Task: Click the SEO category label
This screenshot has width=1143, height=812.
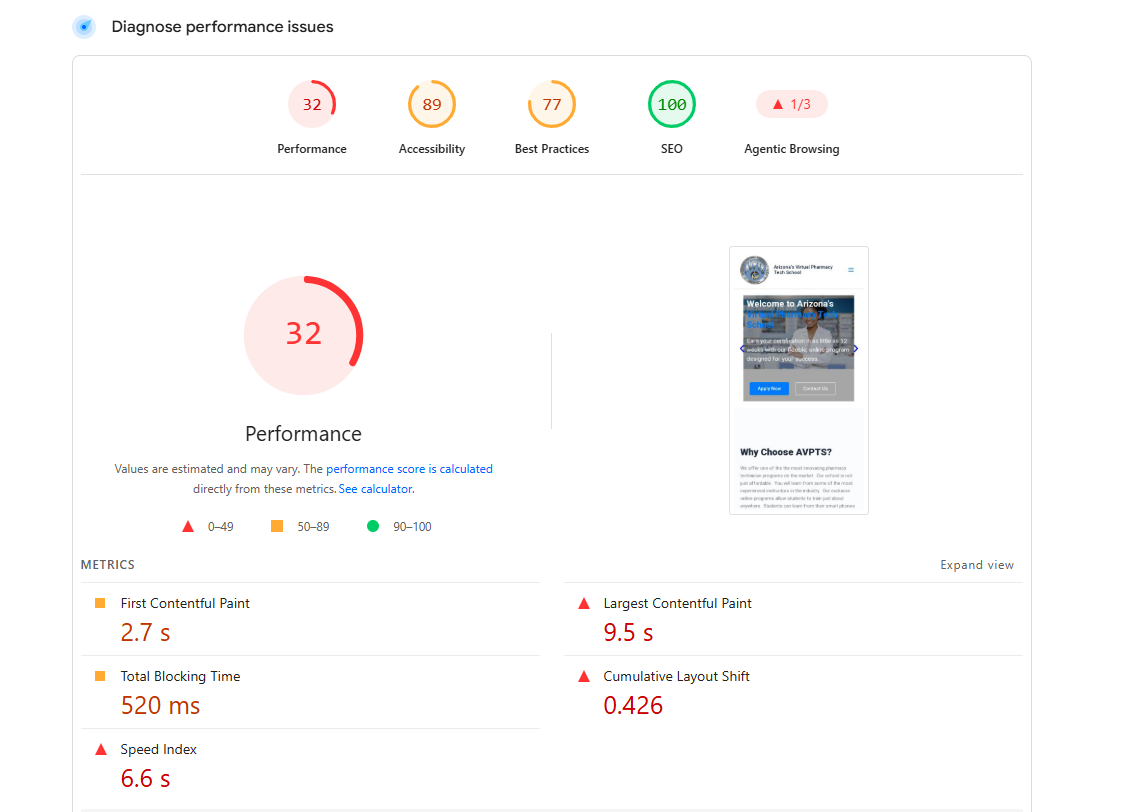Action: 671,149
